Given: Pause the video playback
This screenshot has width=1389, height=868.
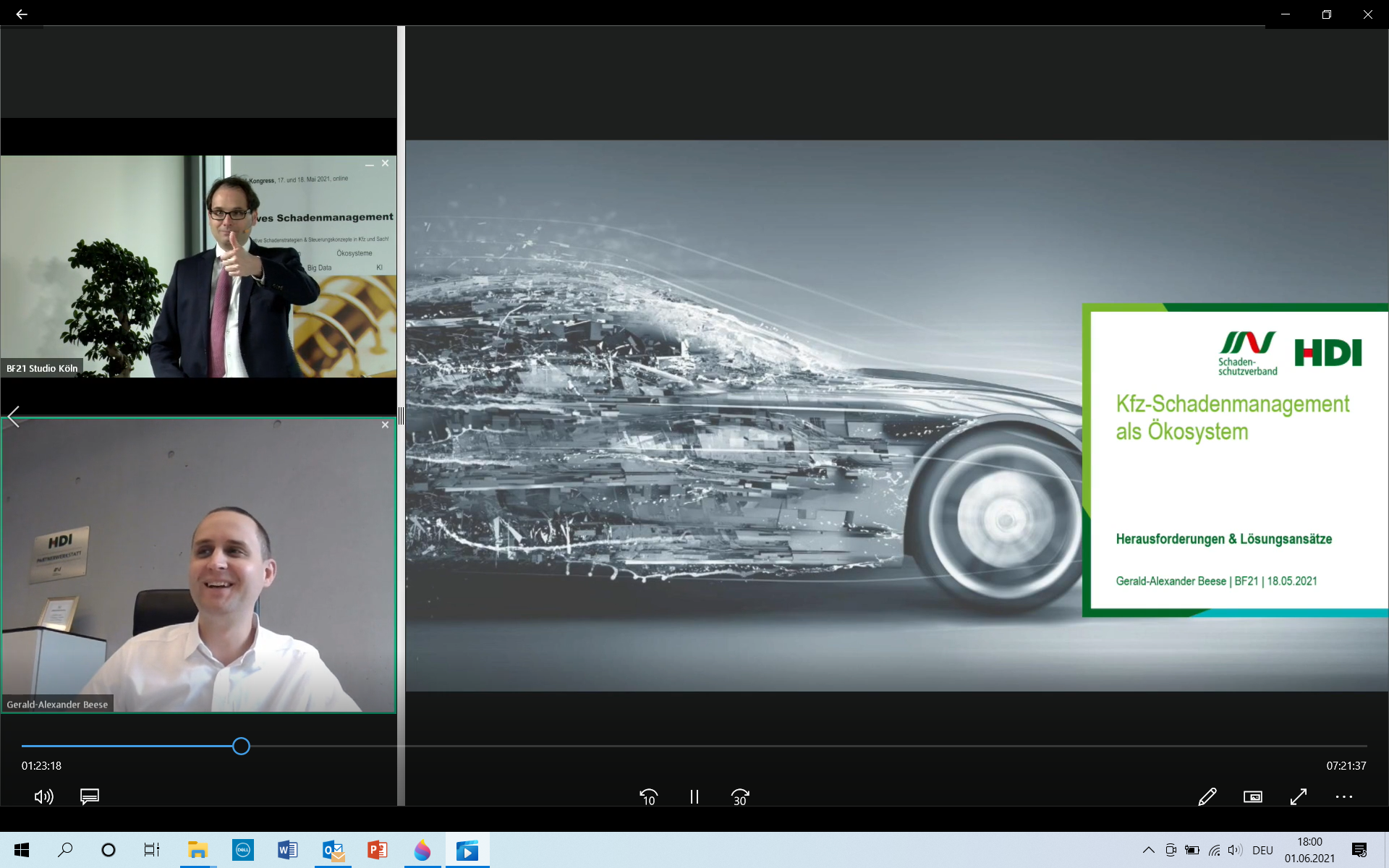Looking at the screenshot, I should pos(694,796).
